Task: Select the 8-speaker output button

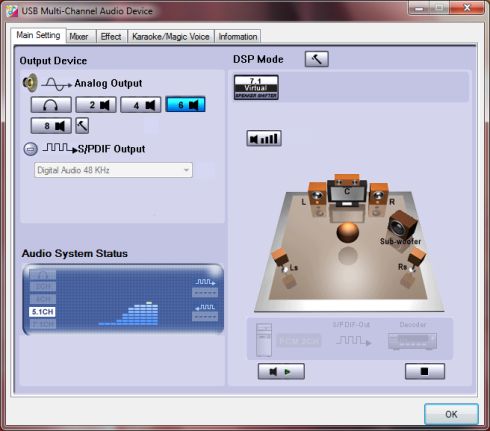Action: tap(51, 126)
